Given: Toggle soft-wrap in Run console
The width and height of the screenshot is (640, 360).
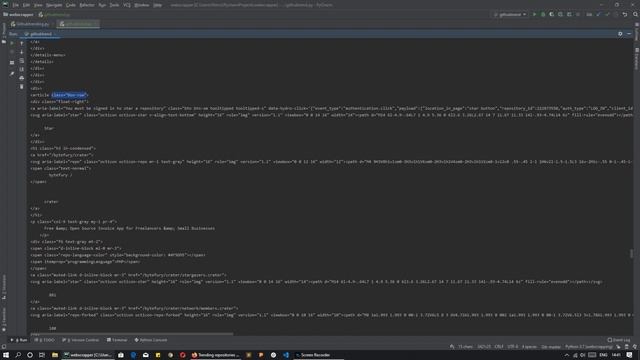Looking at the screenshot, I should point(22,61).
